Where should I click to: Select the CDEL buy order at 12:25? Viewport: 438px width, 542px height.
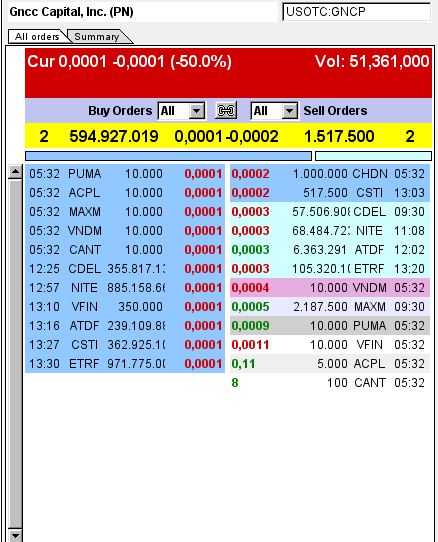(x=125, y=269)
